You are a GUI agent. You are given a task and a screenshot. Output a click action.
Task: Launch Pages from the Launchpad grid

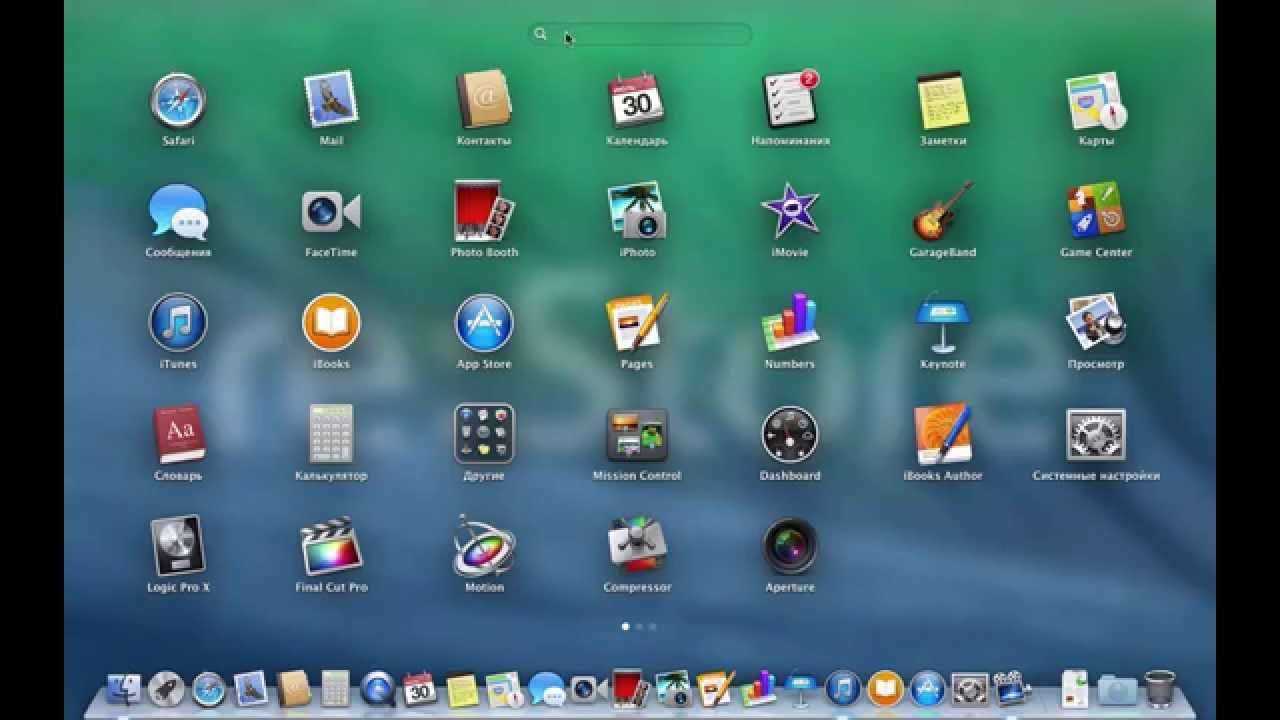coord(637,322)
